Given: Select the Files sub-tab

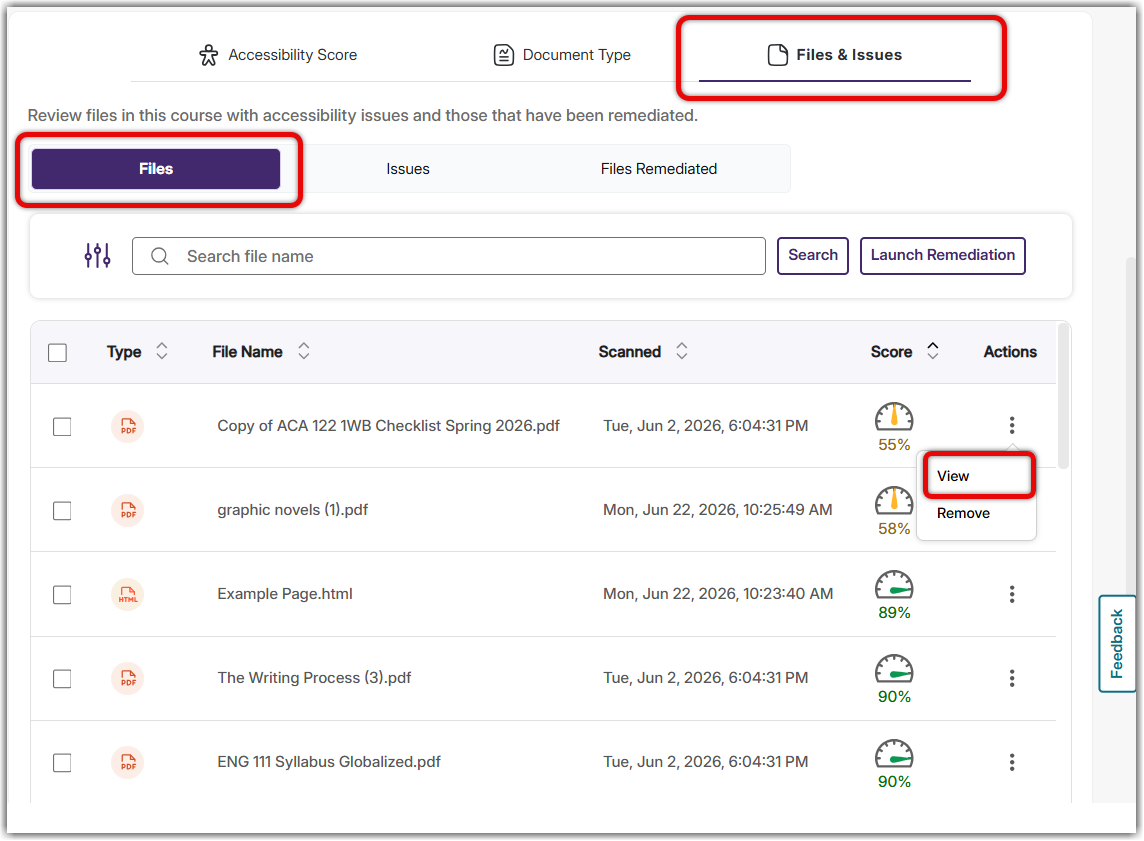Looking at the screenshot, I should pos(156,169).
